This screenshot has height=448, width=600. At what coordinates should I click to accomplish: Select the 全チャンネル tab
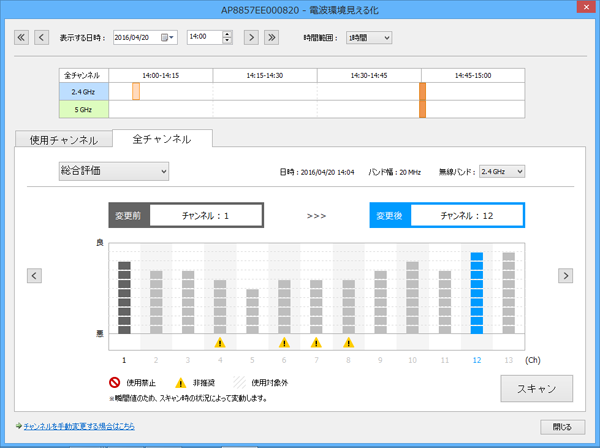pos(162,138)
